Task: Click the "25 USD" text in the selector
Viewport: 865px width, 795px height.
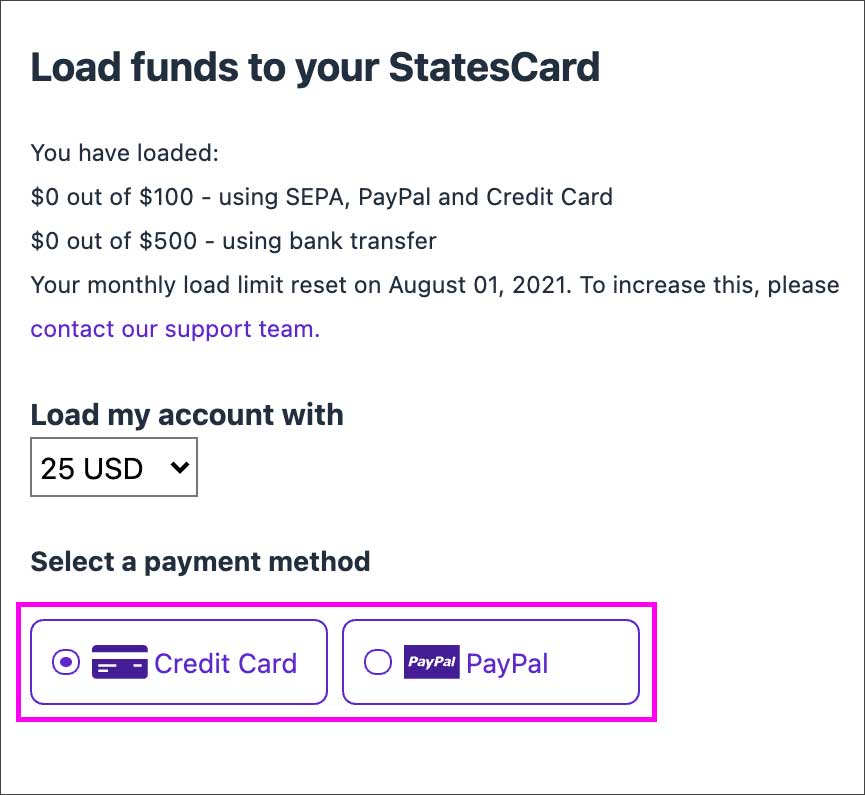Action: pyautogui.click(x=92, y=468)
